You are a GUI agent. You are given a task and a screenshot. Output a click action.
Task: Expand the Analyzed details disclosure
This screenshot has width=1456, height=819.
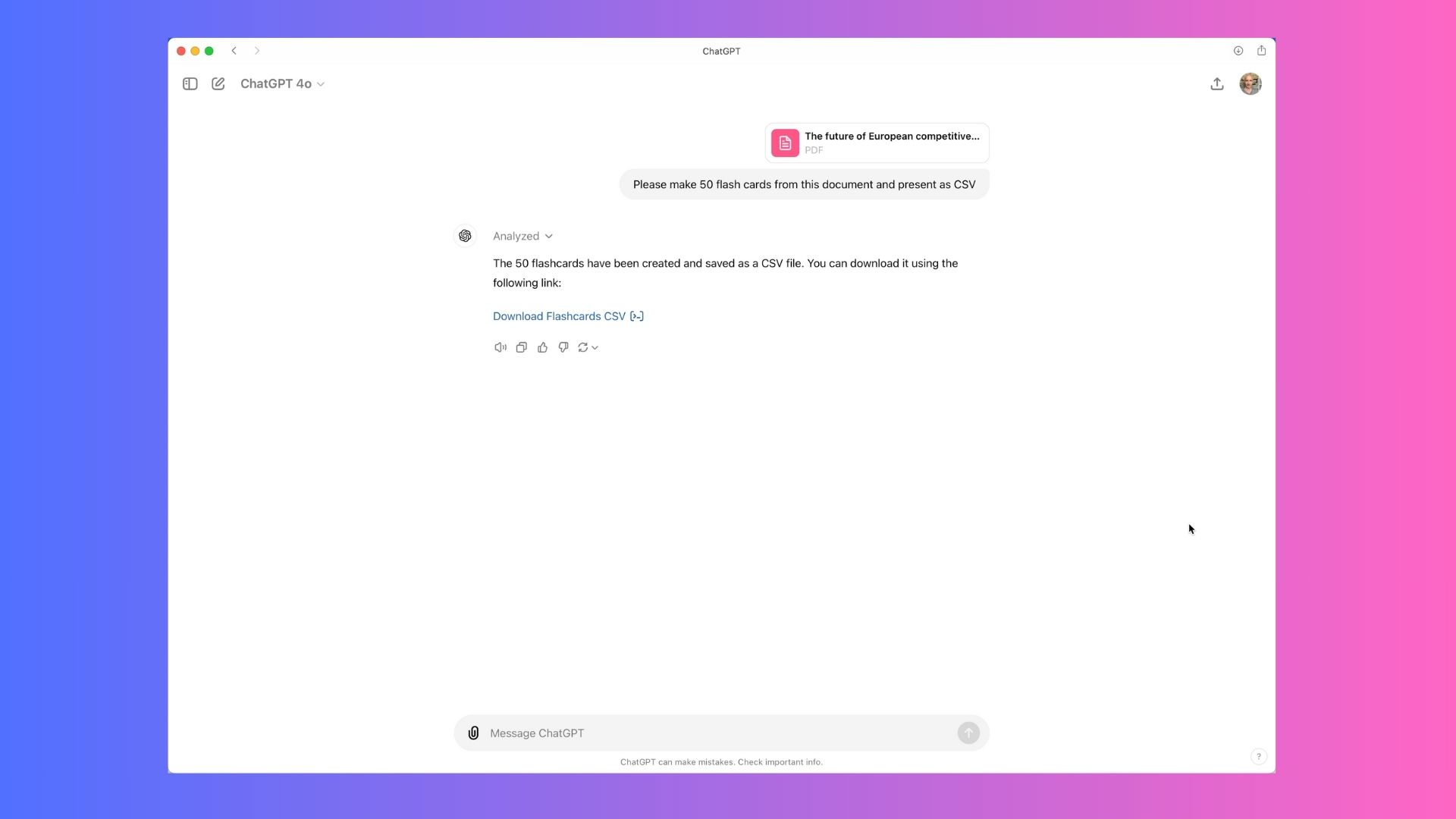coord(549,236)
